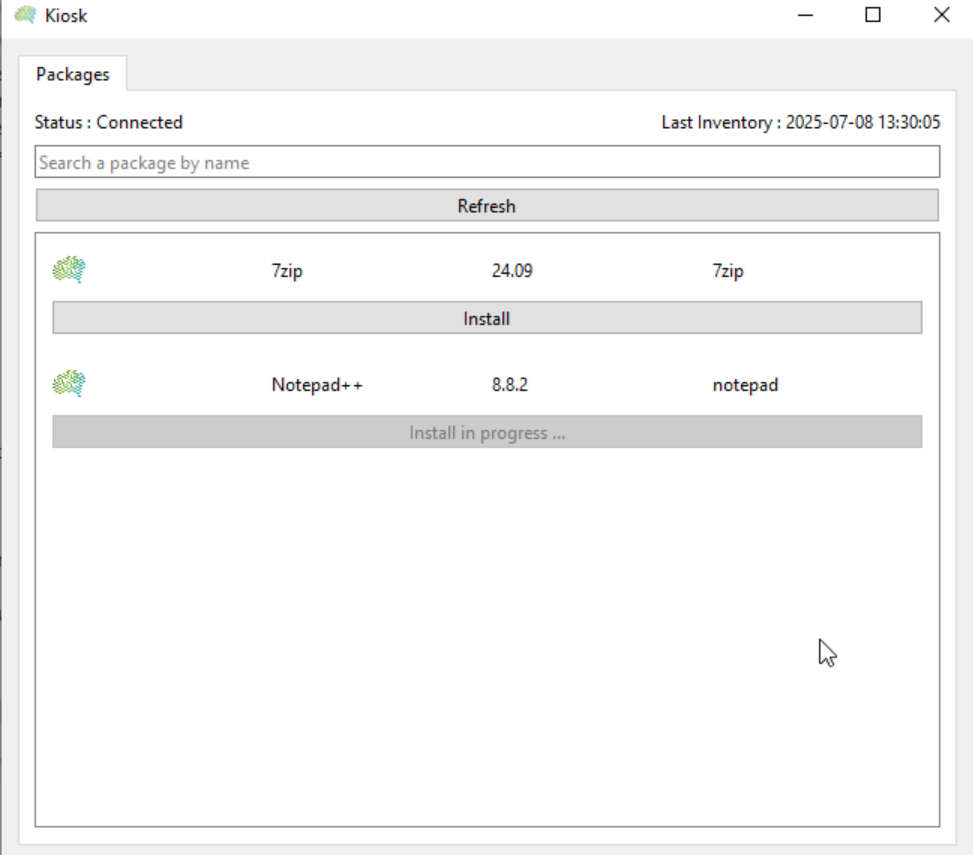Close the Kiosk window

point(941,15)
